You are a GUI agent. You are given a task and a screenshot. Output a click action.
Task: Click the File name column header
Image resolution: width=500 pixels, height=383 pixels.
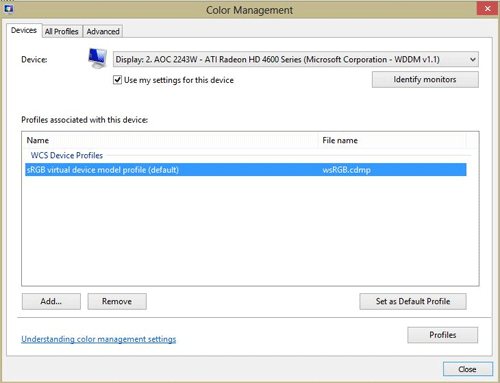392,140
